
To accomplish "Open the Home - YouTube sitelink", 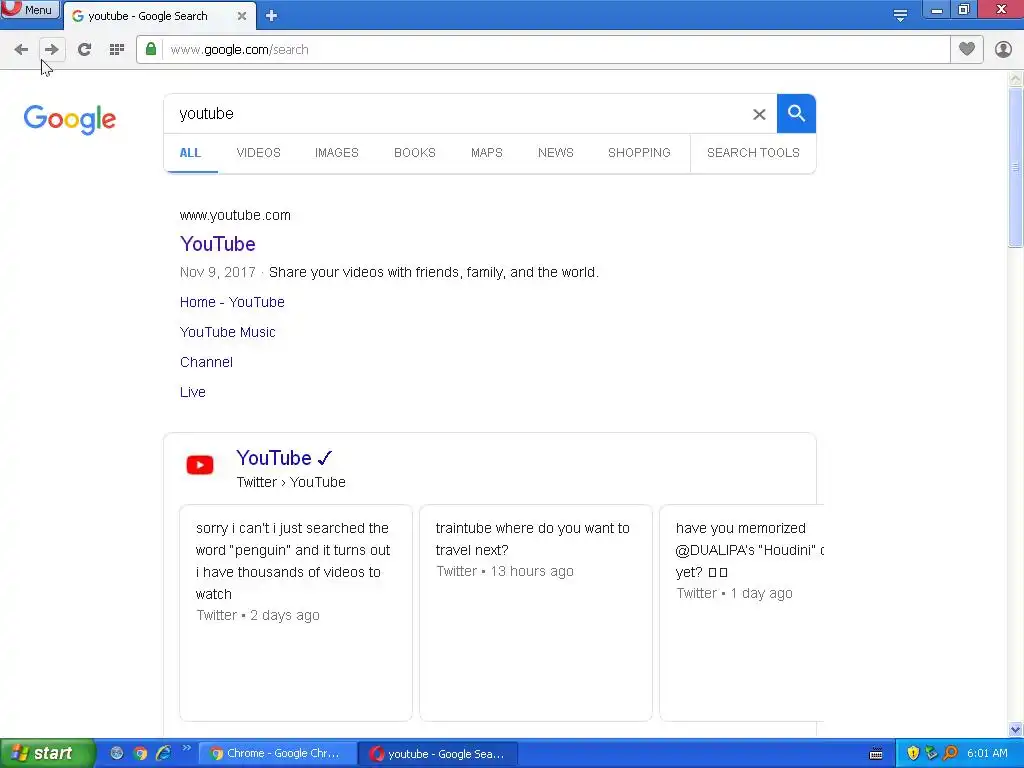I will tap(232, 302).
